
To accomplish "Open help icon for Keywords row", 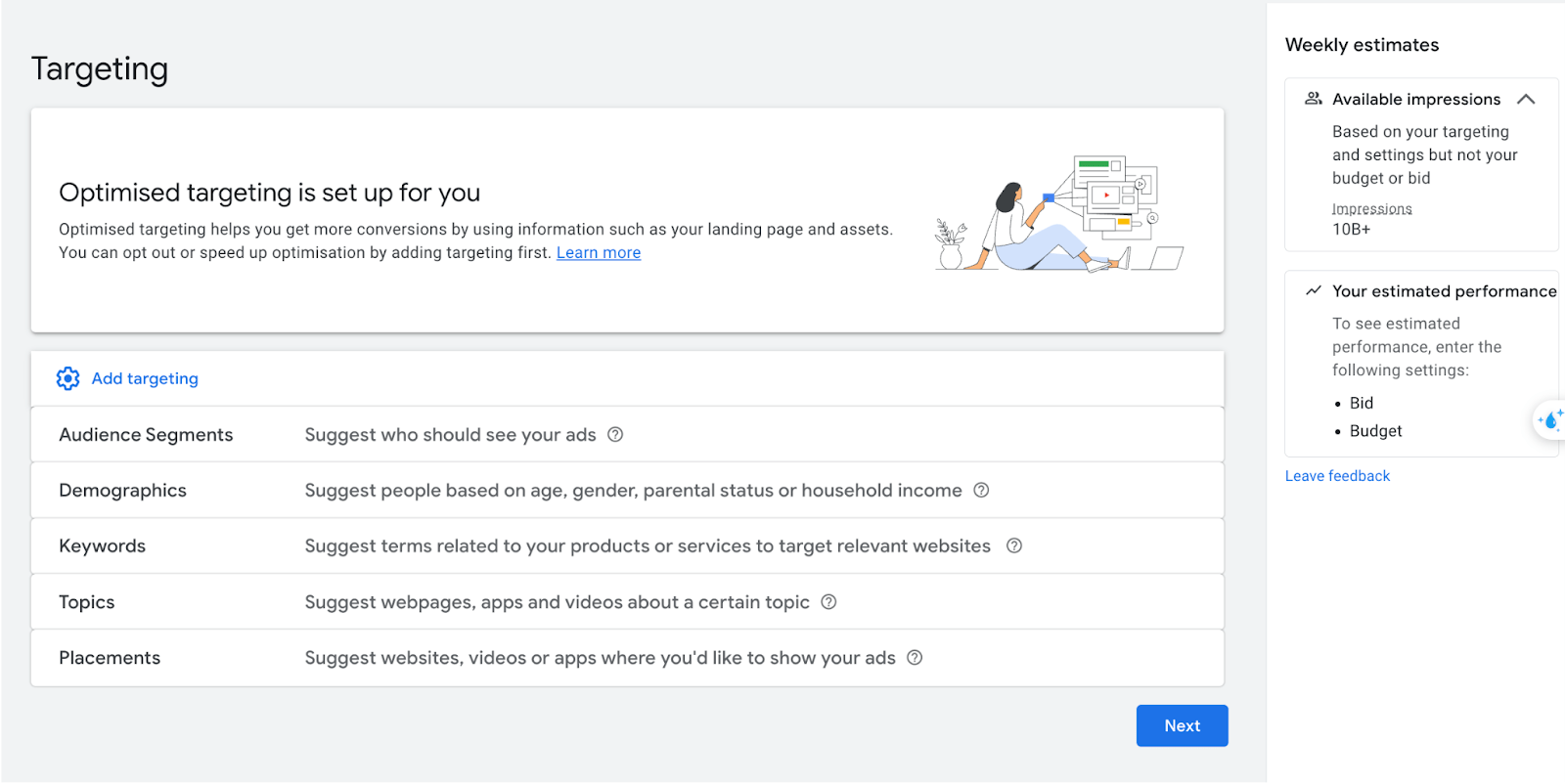I will click(x=1014, y=546).
